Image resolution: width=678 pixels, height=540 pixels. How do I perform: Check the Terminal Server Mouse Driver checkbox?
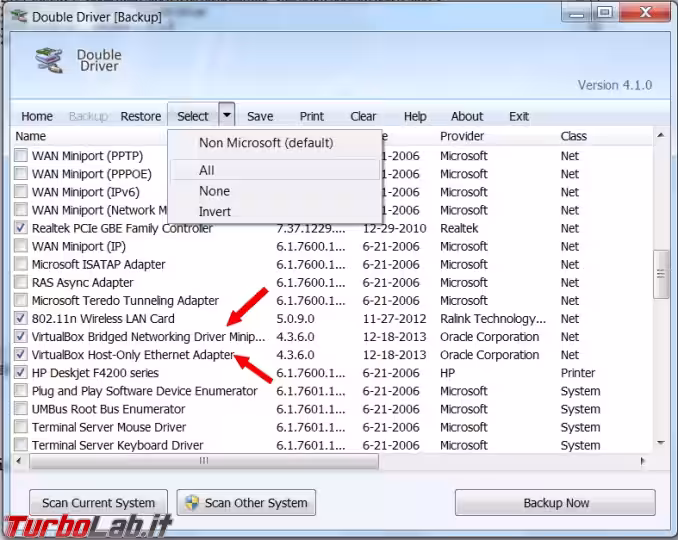click(21, 427)
